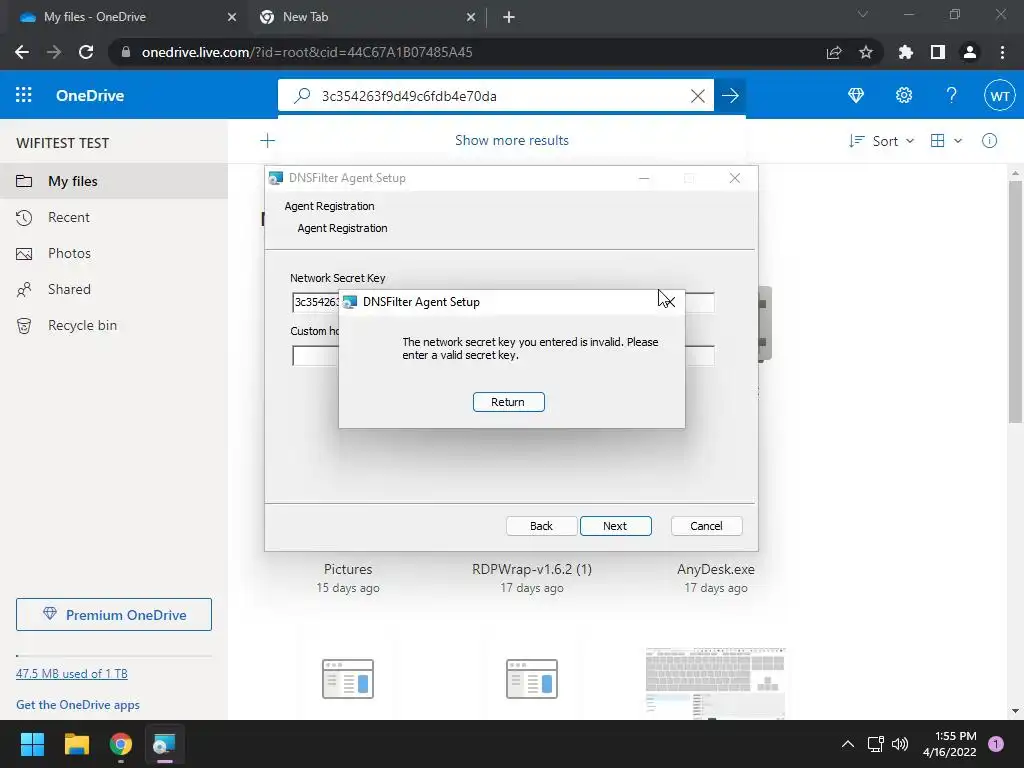Open the network tray icon
The width and height of the screenshot is (1024, 768).
(x=875, y=744)
